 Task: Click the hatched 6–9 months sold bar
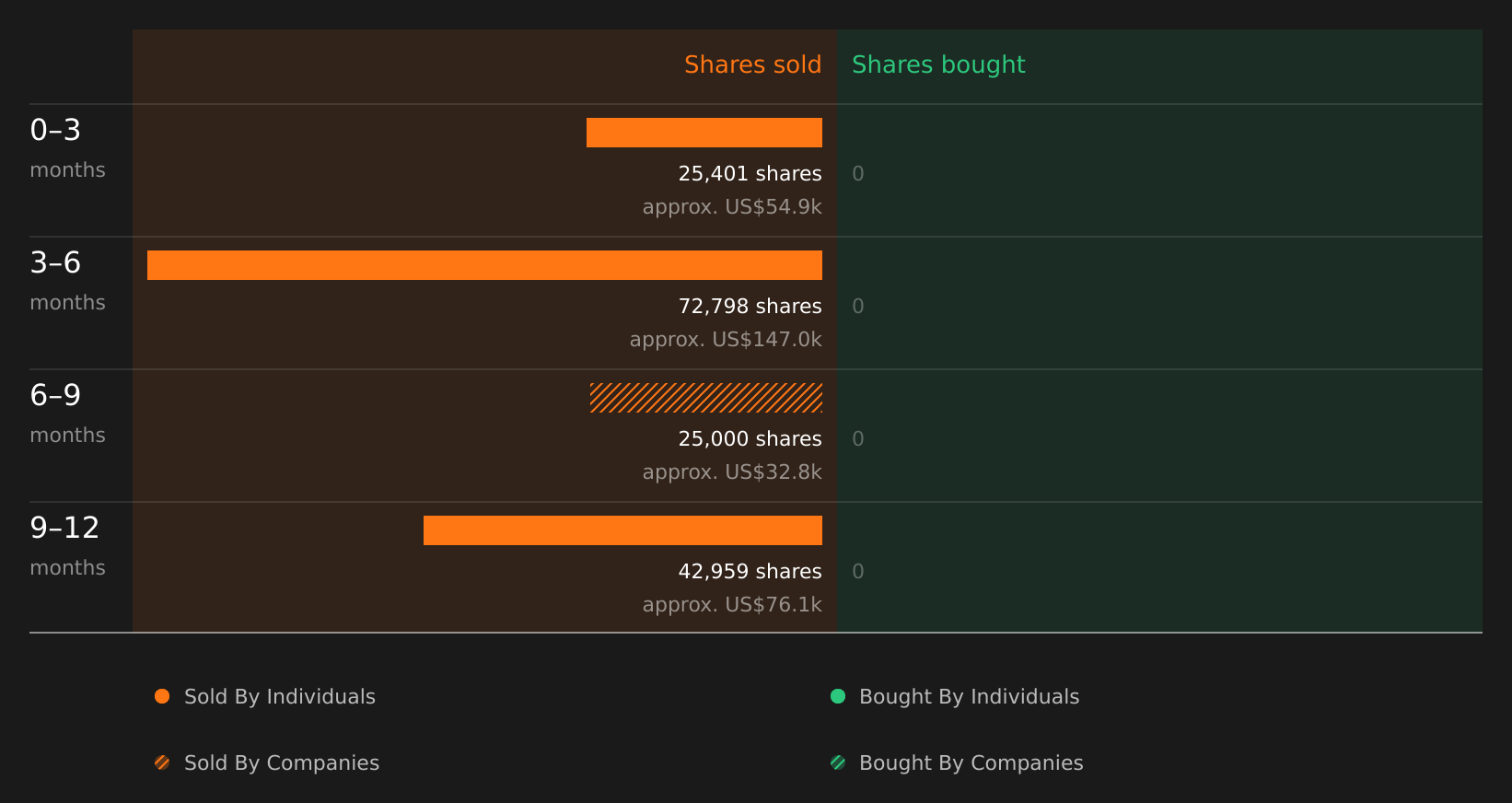[x=706, y=398]
